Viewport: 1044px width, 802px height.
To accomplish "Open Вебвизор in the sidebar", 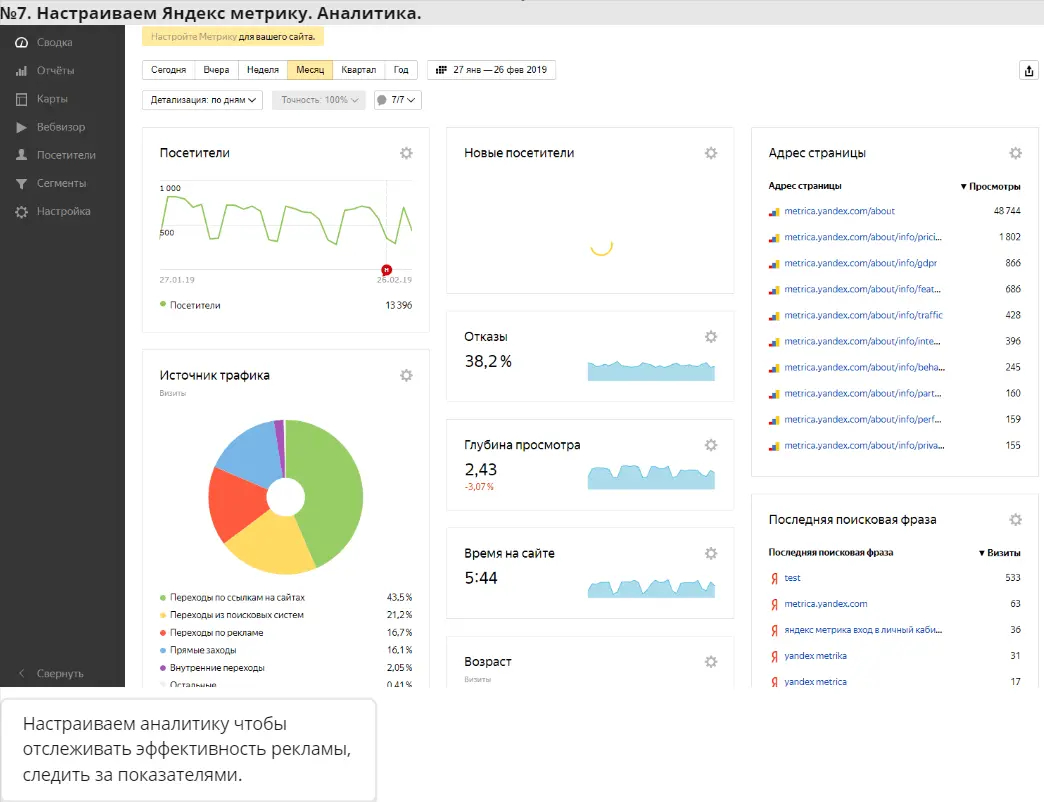I will pyautogui.click(x=61, y=127).
